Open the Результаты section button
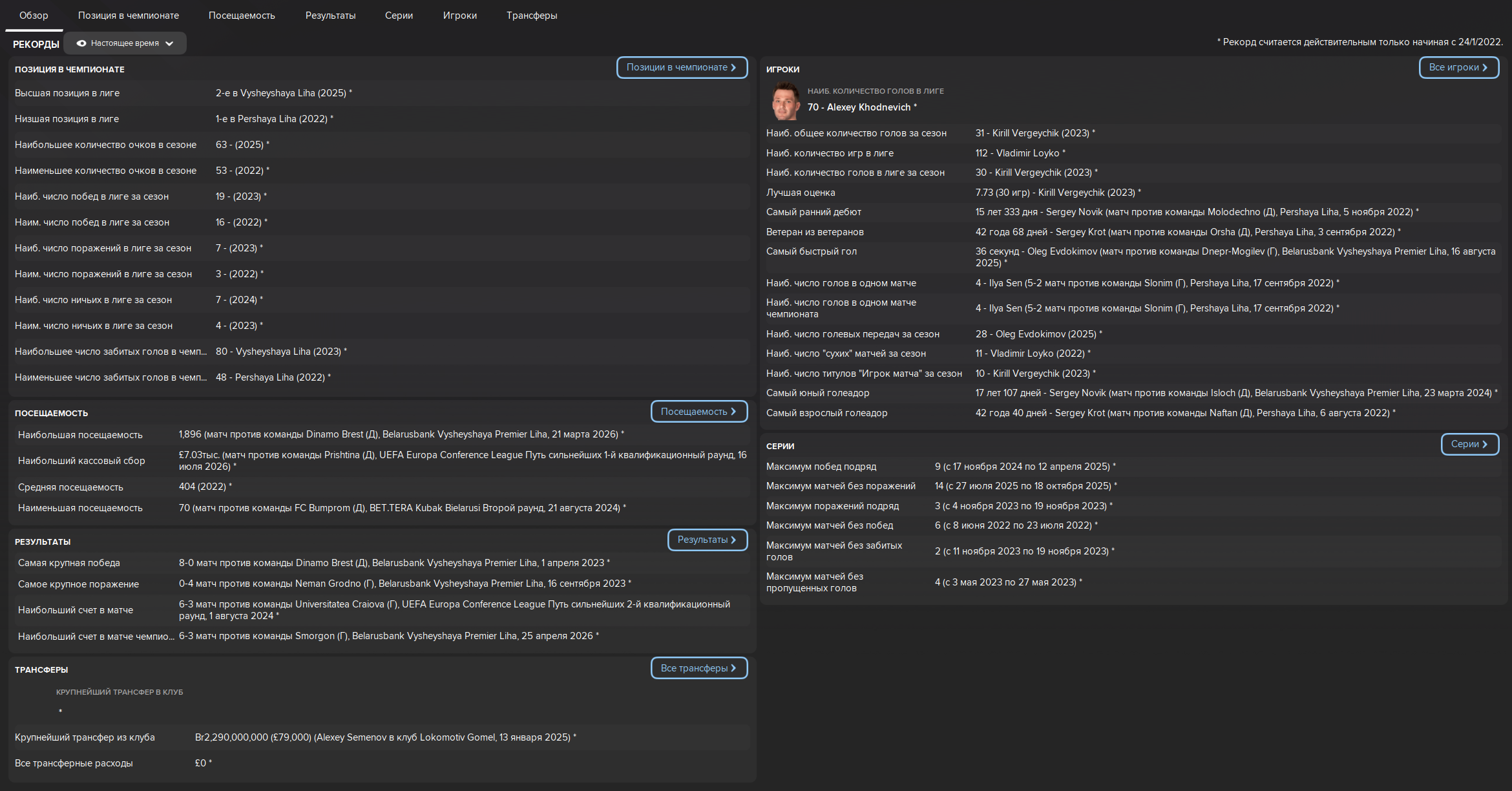Viewport: 1512px width, 791px height. (708, 540)
